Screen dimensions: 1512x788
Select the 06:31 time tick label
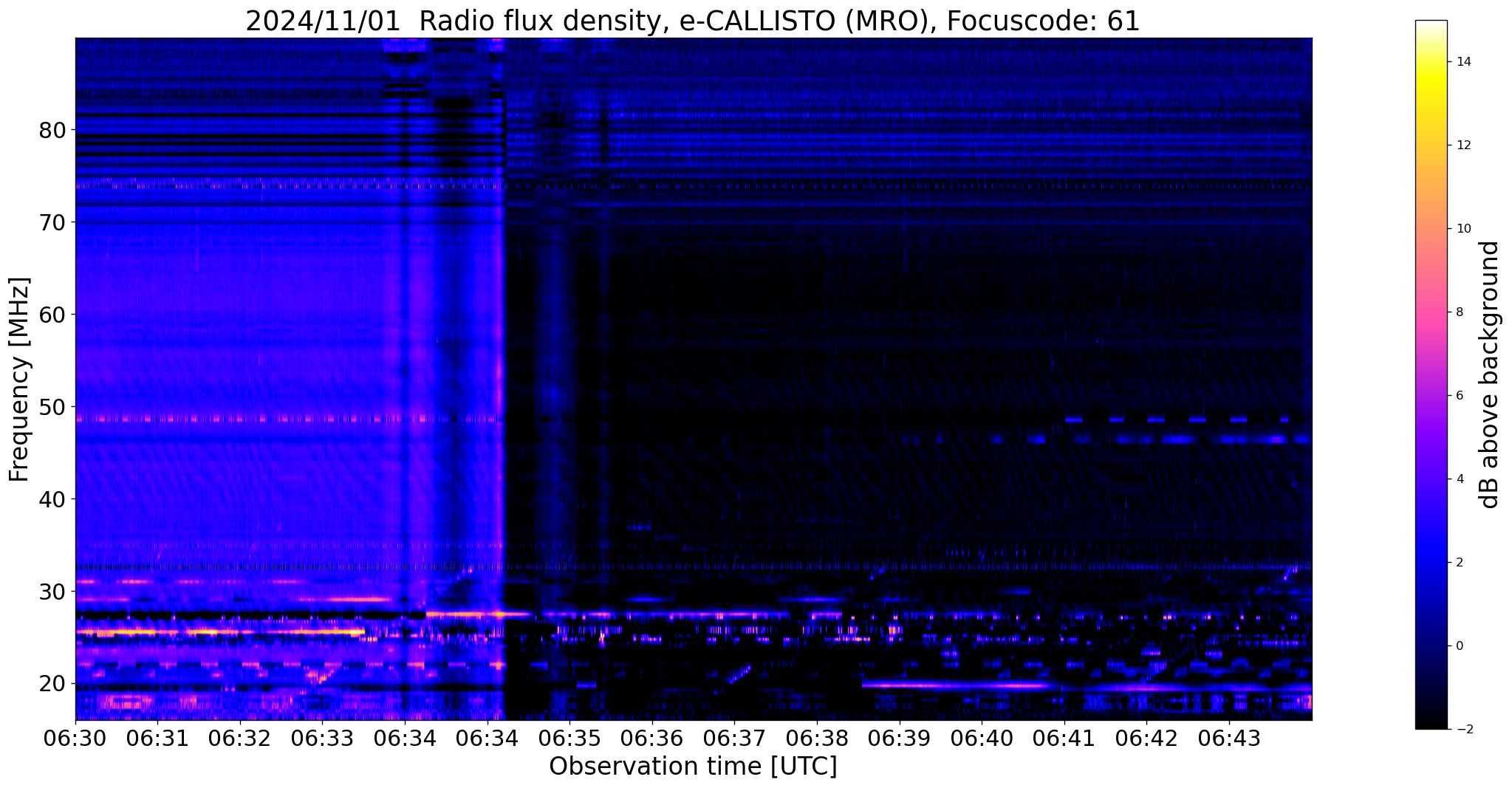(157, 738)
